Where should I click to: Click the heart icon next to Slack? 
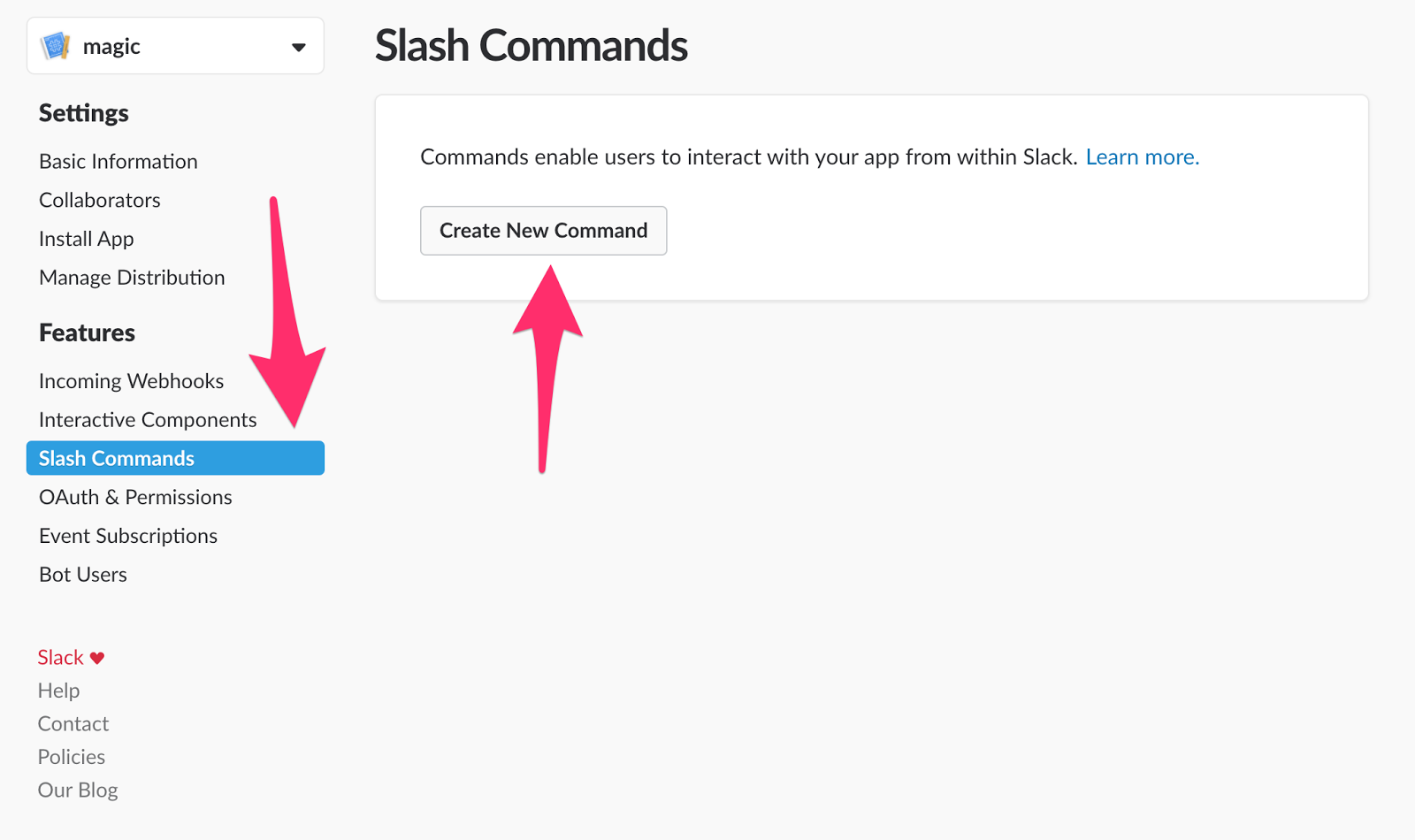(x=97, y=657)
